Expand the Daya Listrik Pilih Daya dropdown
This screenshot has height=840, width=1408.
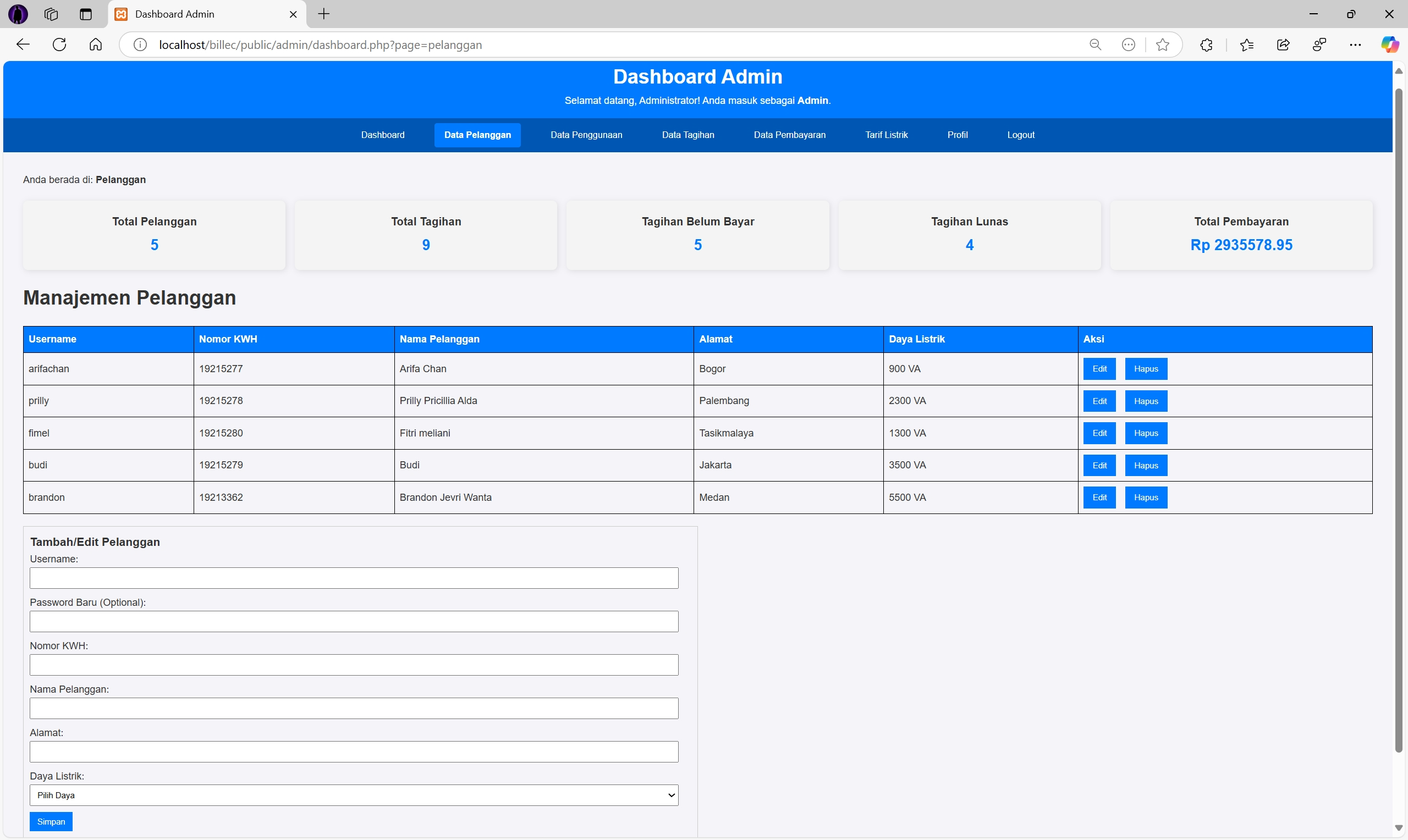tap(354, 795)
